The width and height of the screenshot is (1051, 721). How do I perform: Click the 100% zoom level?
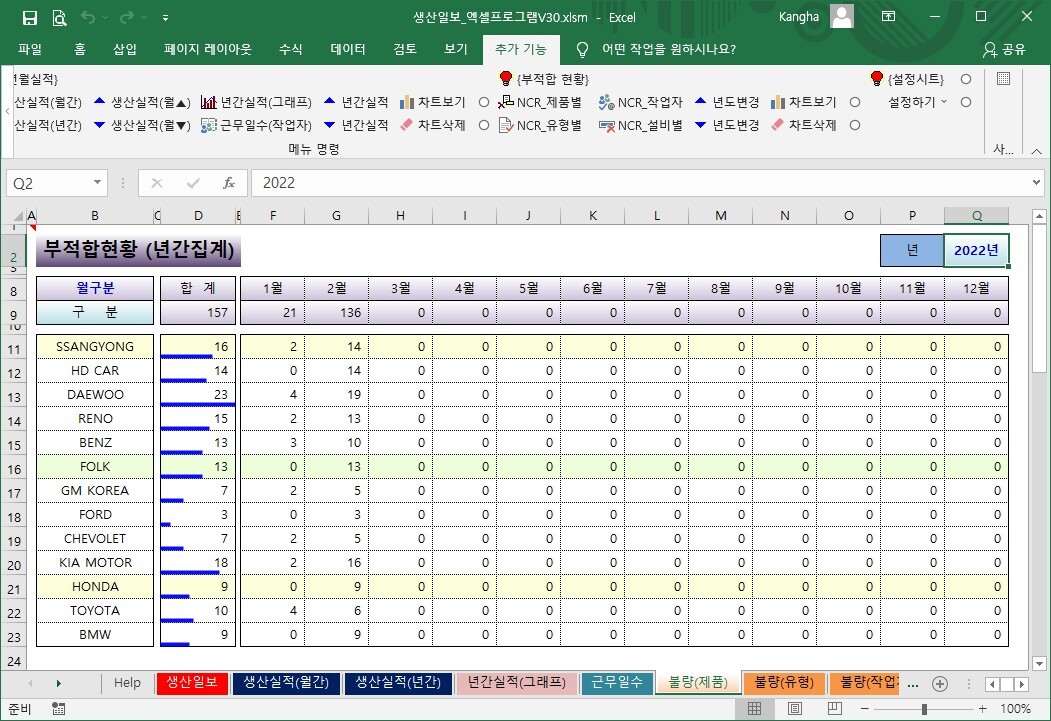[1015, 709]
